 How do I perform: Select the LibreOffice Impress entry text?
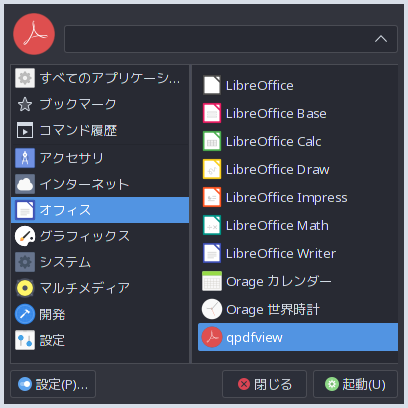click(286, 198)
